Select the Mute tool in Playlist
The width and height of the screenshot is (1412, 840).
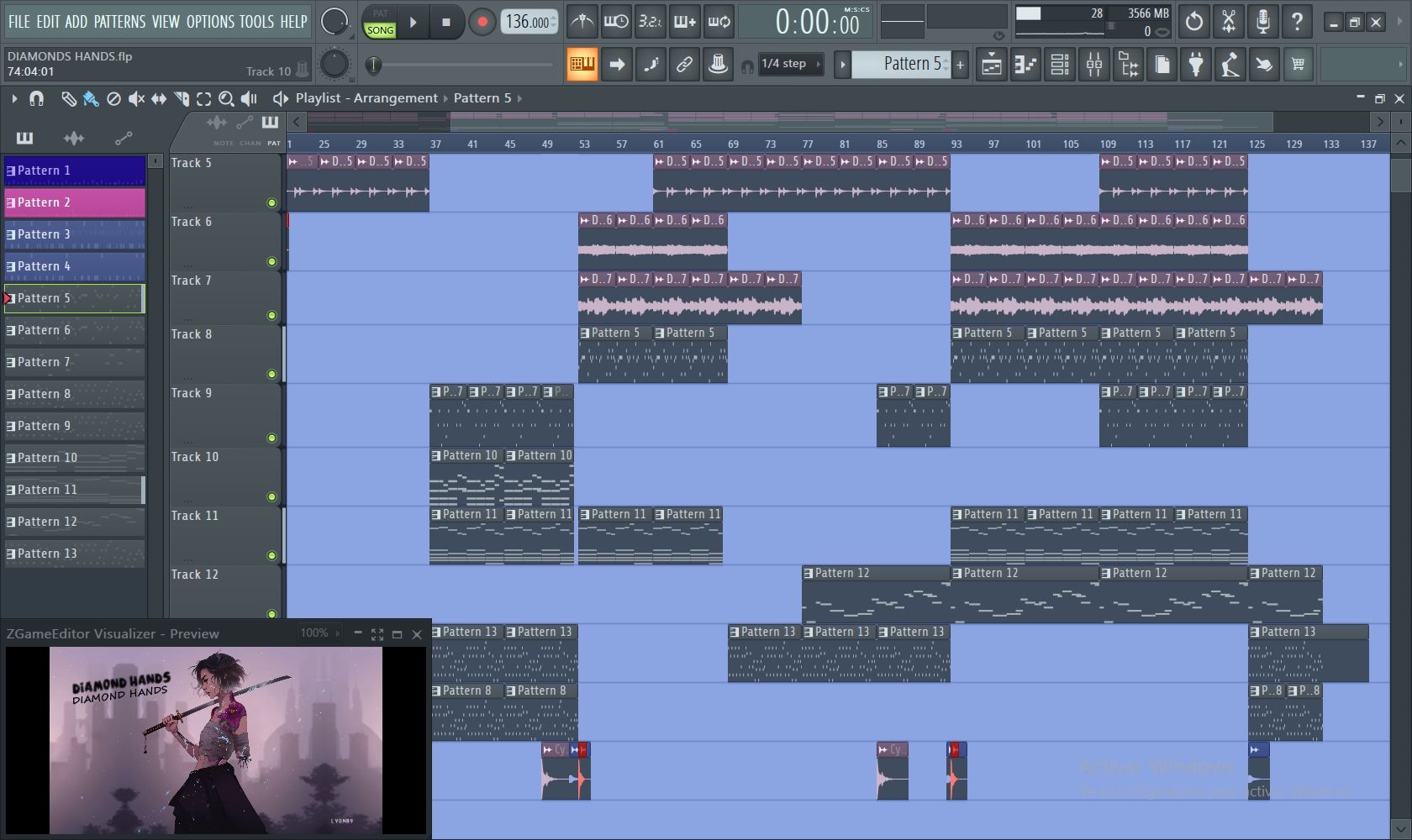pyautogui.click(x=136, y=99)
